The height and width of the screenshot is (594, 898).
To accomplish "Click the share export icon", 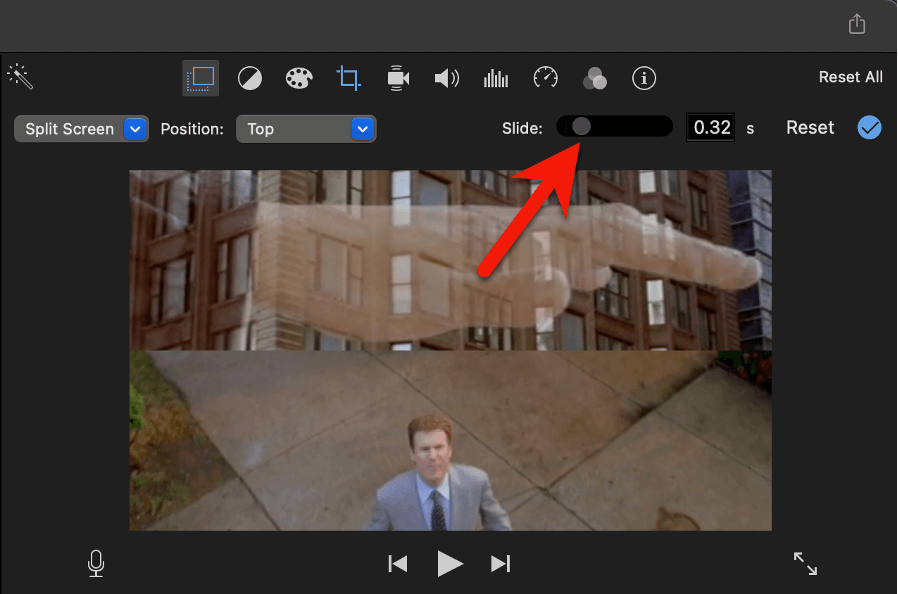I will [857, 25].
